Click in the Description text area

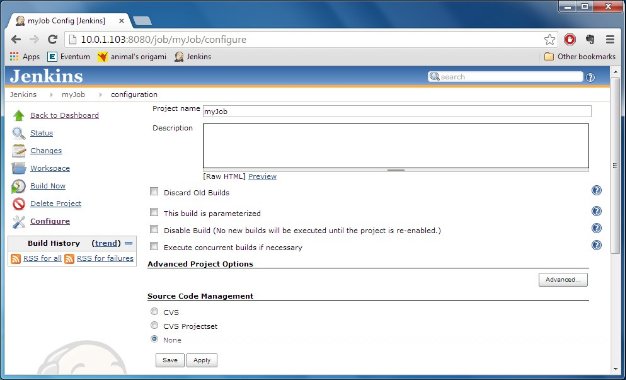point(396,146)
